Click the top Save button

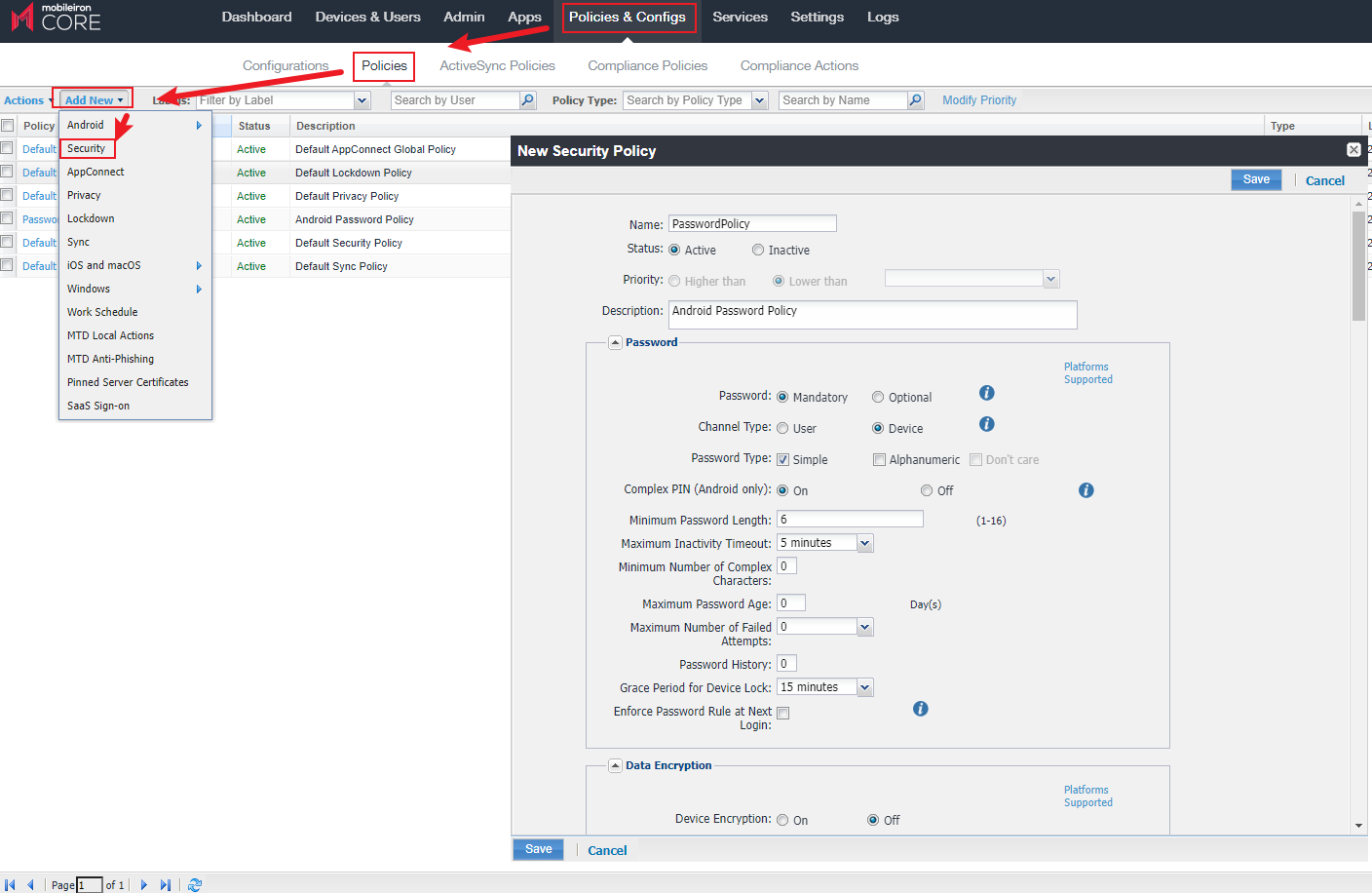click(x=1256, y=179)
